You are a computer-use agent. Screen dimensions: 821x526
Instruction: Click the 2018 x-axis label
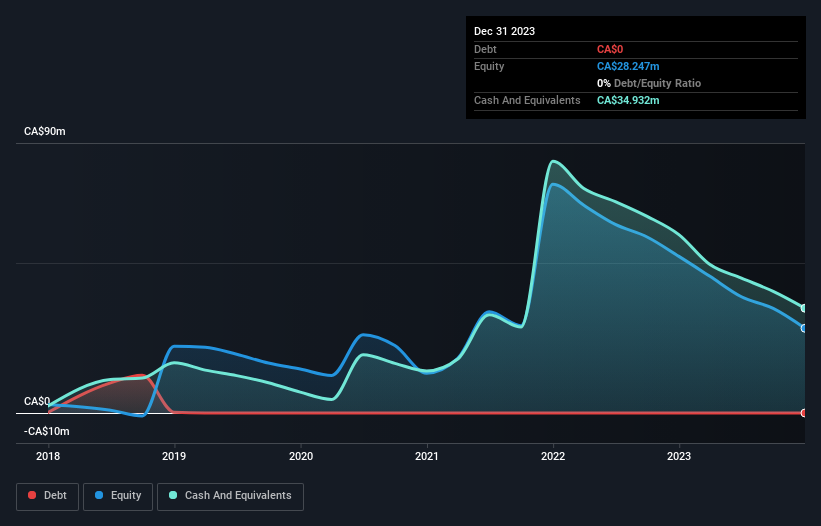point(48,456)
